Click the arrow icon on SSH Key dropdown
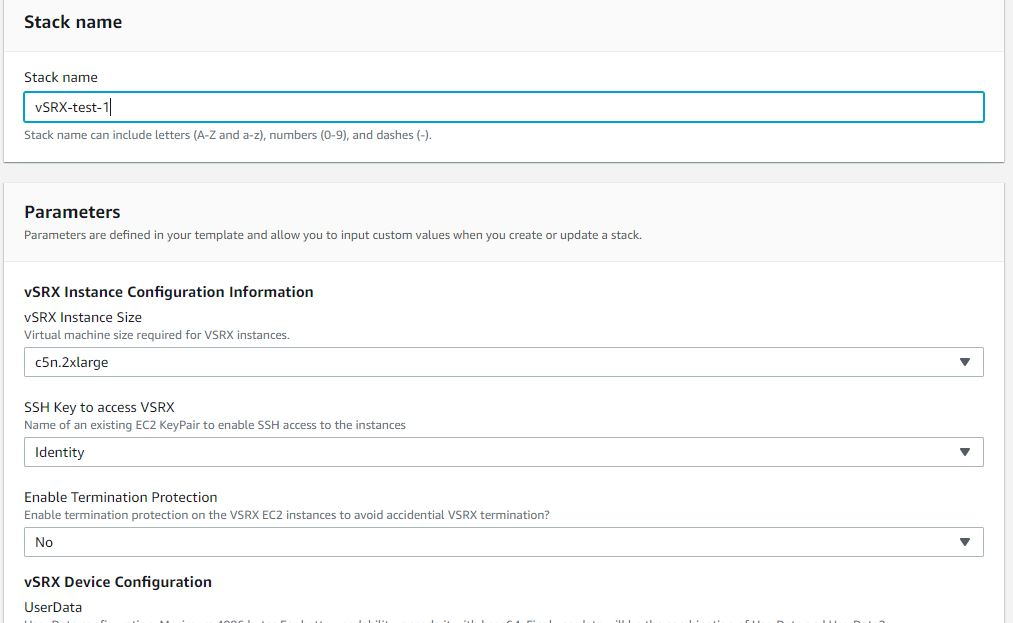Viewport: 1013px width, 623px height. pyautogui.click(x=964, y=452)
